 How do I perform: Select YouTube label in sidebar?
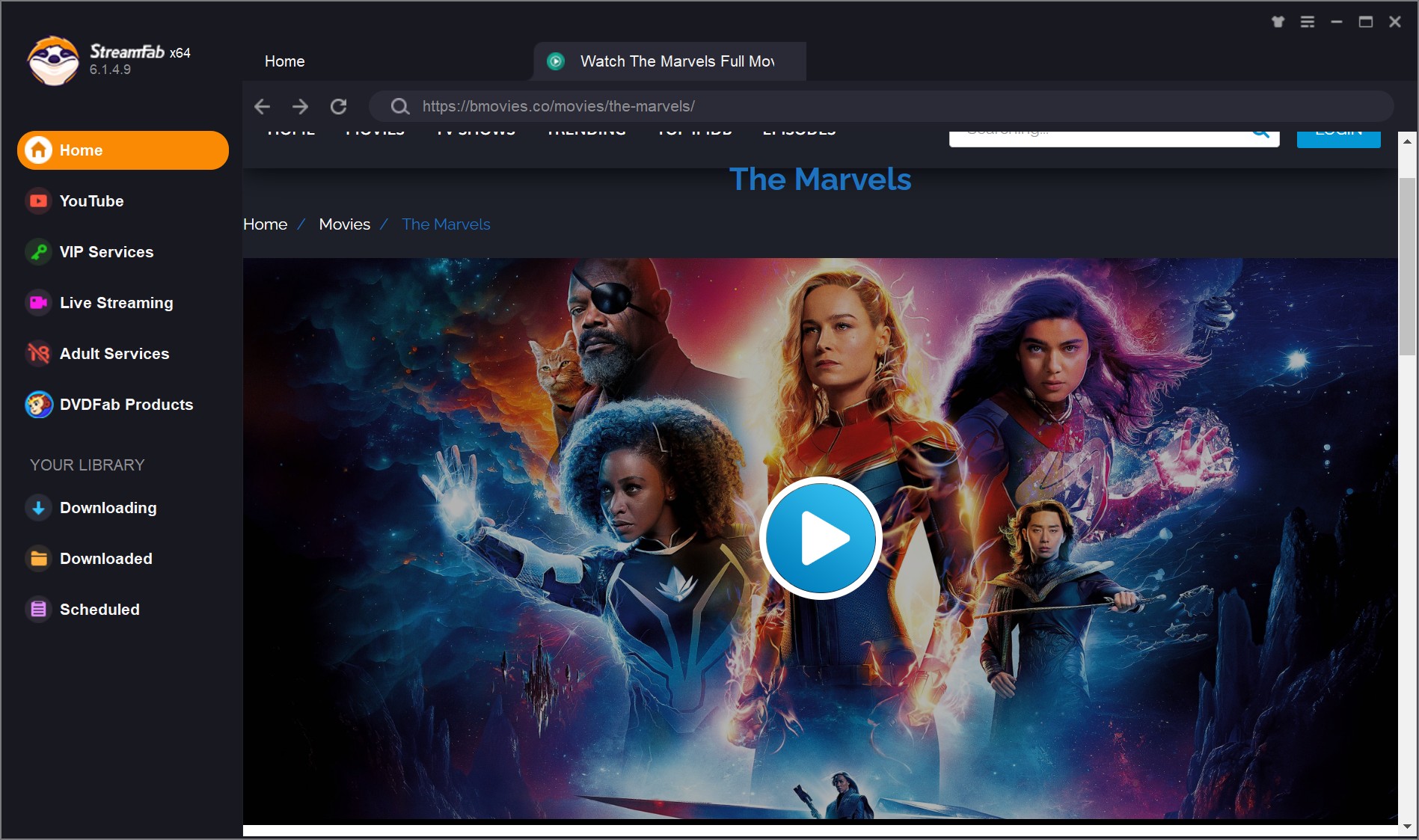tap(92, 201)
